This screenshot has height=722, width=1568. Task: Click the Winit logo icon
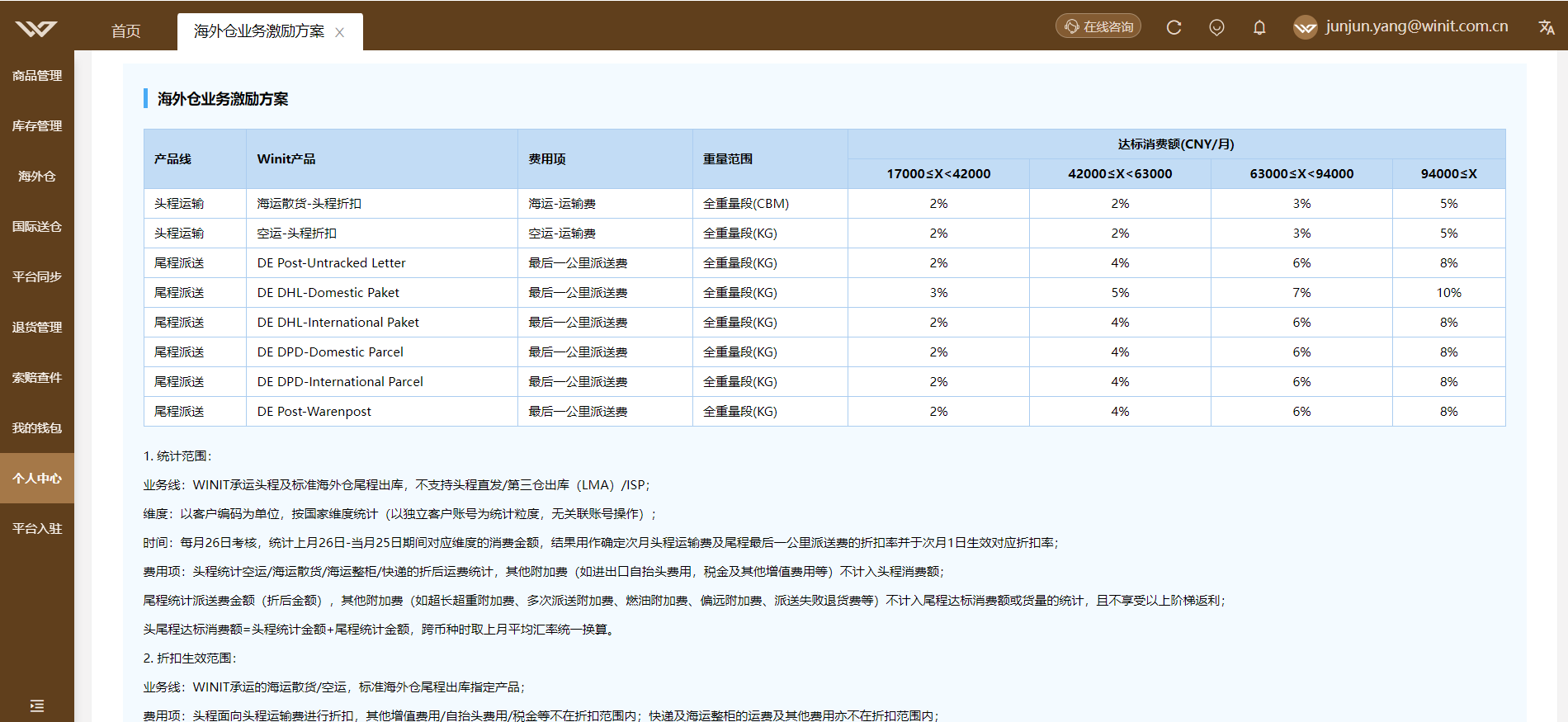[36, 29]
